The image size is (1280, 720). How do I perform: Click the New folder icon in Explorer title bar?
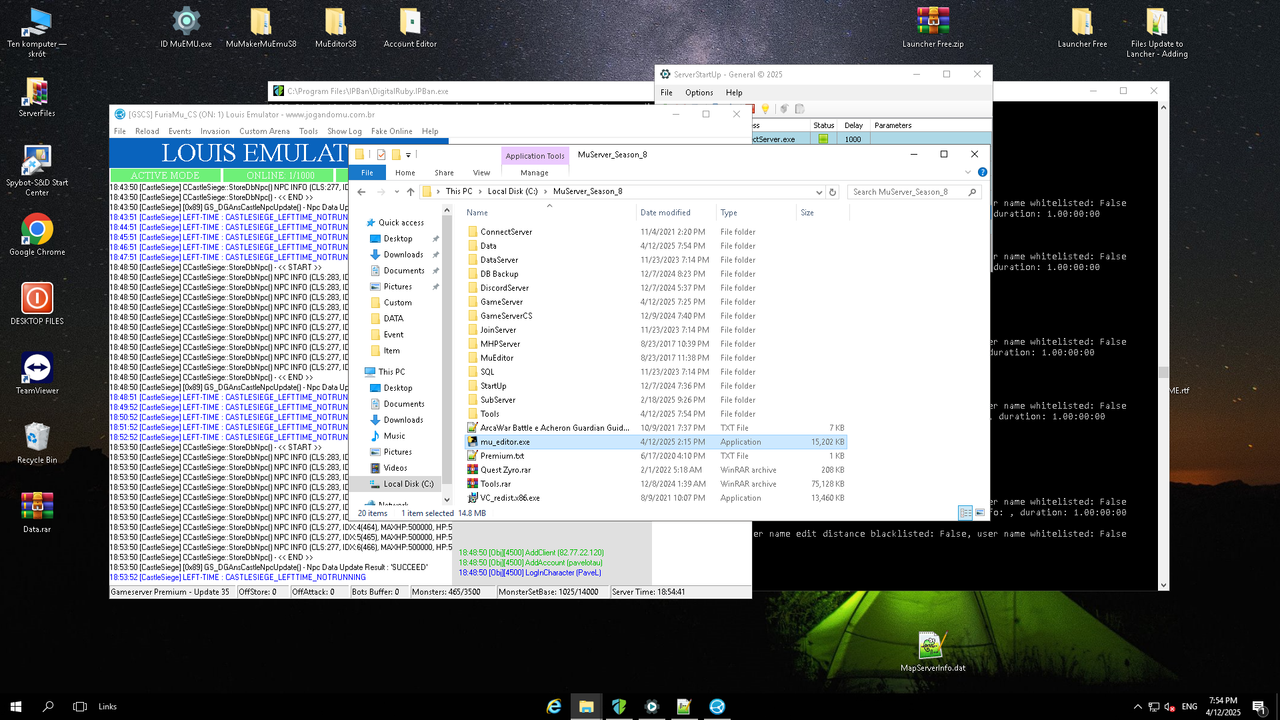pyautogui.click(x=396, y=154)
